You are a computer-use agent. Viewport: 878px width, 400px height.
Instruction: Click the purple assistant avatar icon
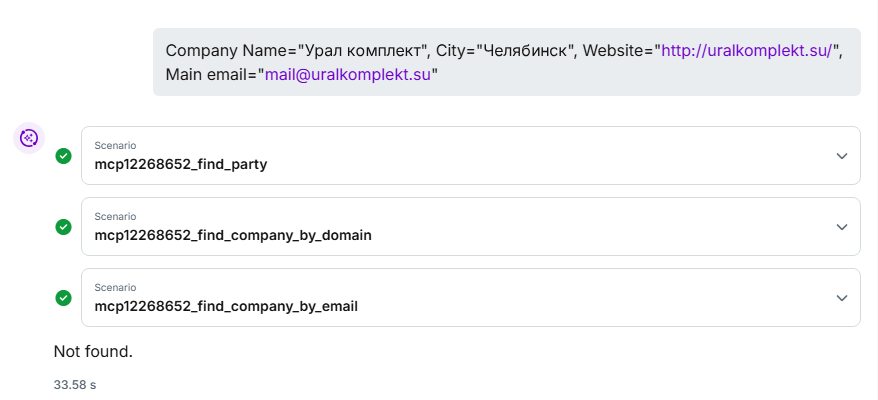[29, 138]
